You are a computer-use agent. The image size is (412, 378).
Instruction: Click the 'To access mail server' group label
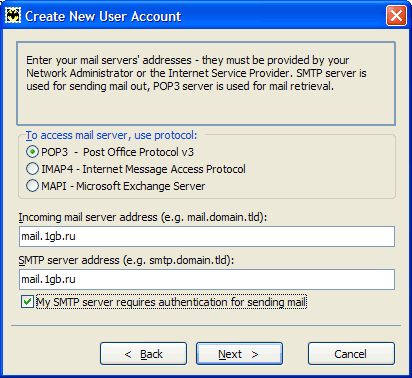point(112,135)
